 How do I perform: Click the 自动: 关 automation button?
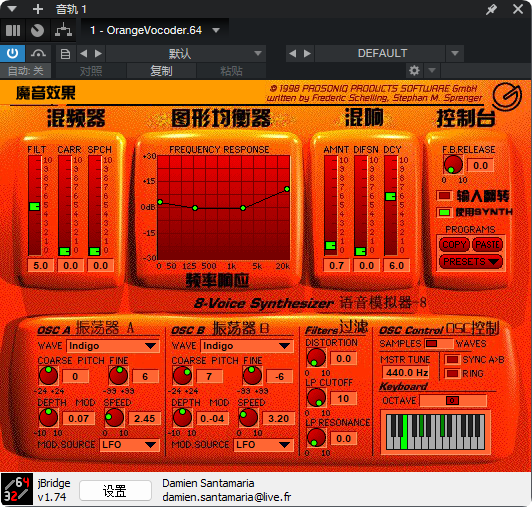[x=25, y=71]
